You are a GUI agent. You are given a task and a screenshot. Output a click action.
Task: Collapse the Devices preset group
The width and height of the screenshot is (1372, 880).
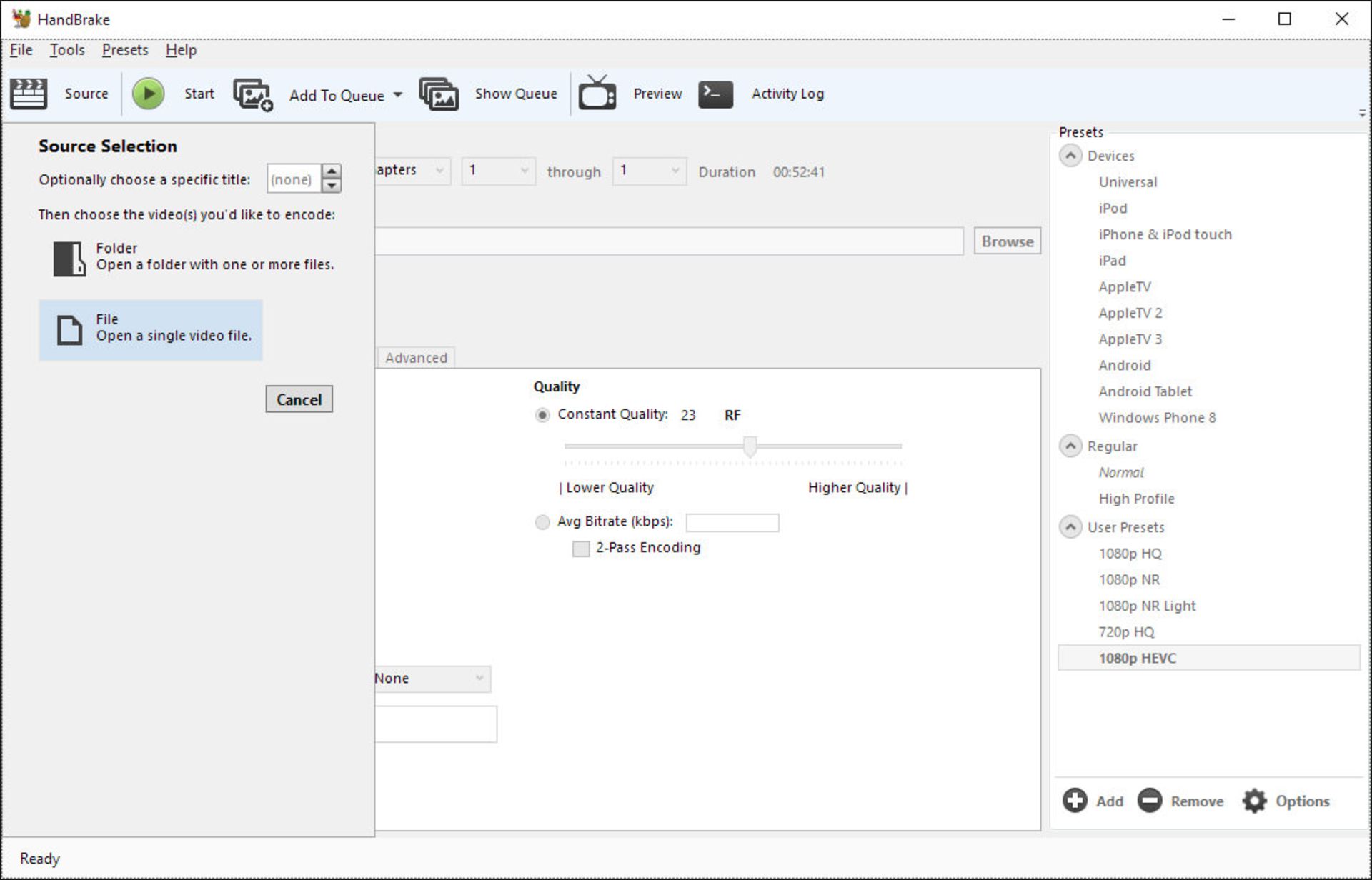1070,156
